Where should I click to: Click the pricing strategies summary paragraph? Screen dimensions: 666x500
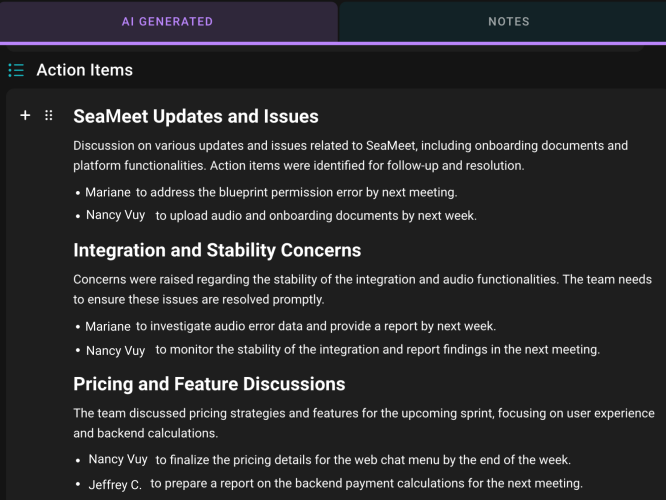[x=364, y=423]
